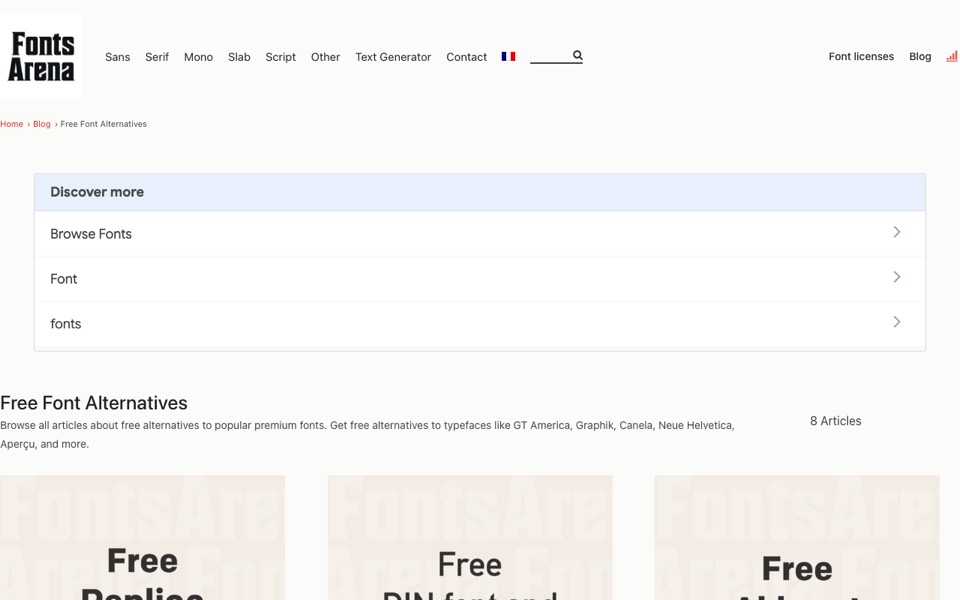Click the 8 Articles count text
Viewport: 960px width, 600px height.
tap(835, 421)
